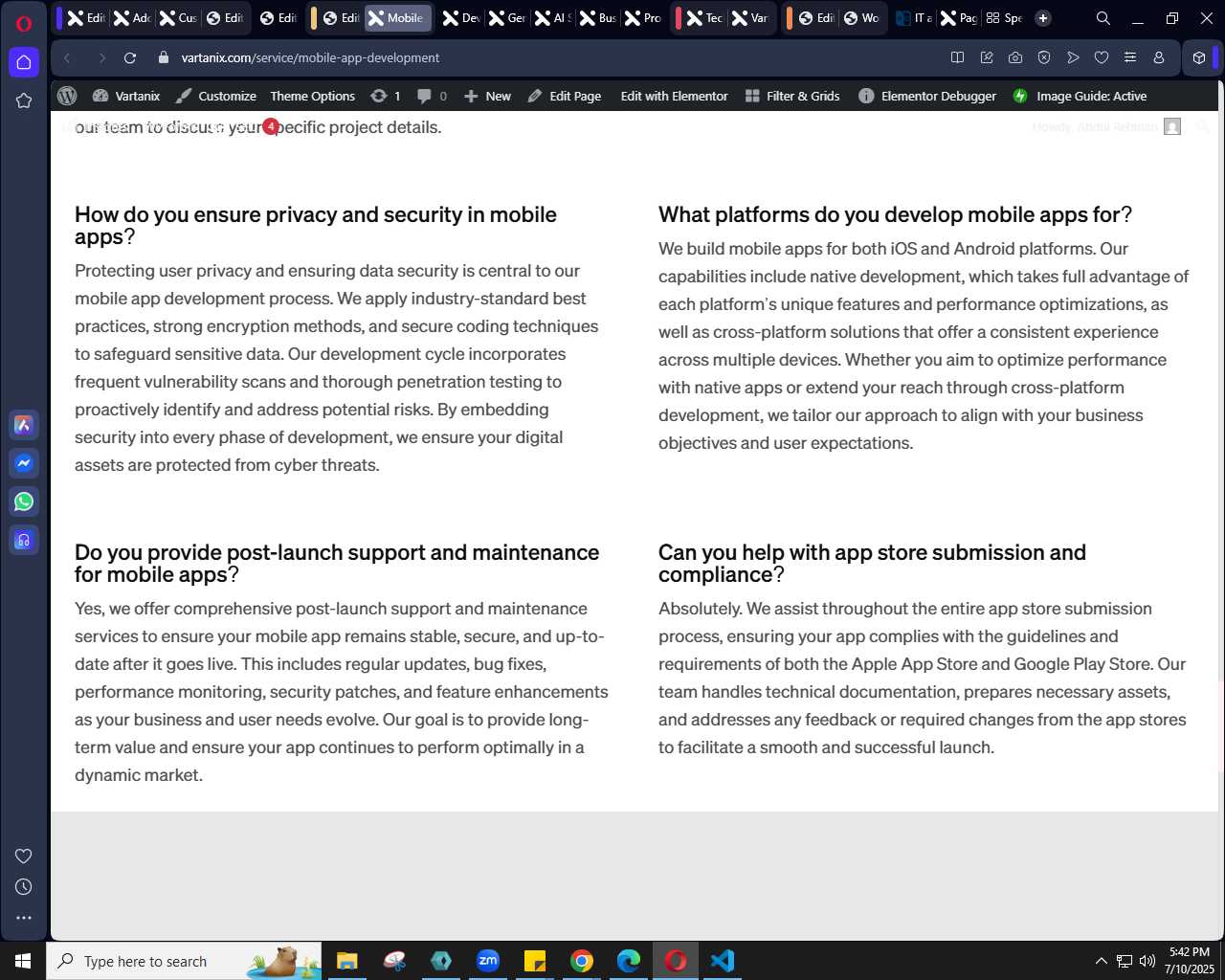
Task: Open the New content menu
Action: click(x=487, y=96)
